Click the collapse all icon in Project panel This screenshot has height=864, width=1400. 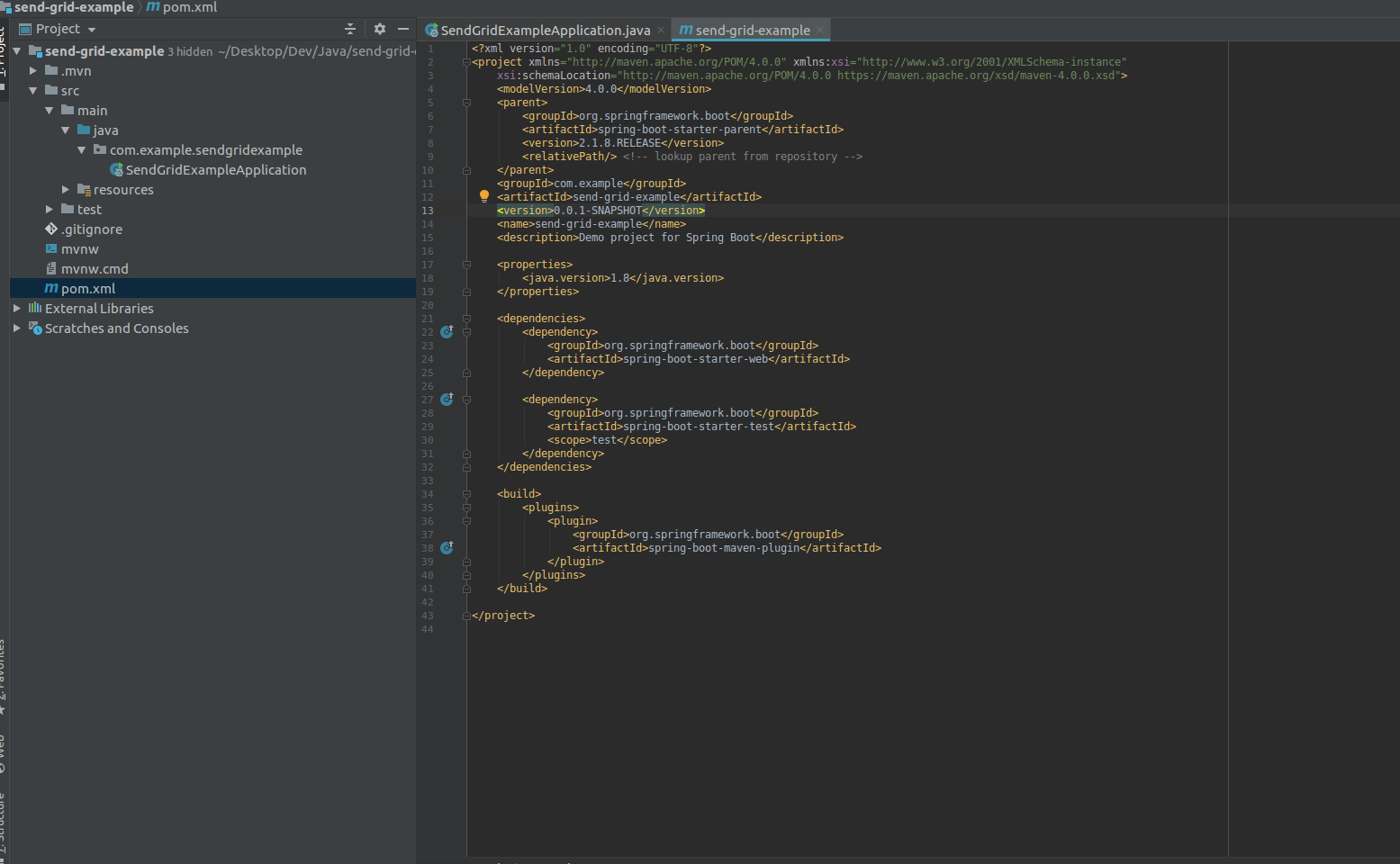350,29
